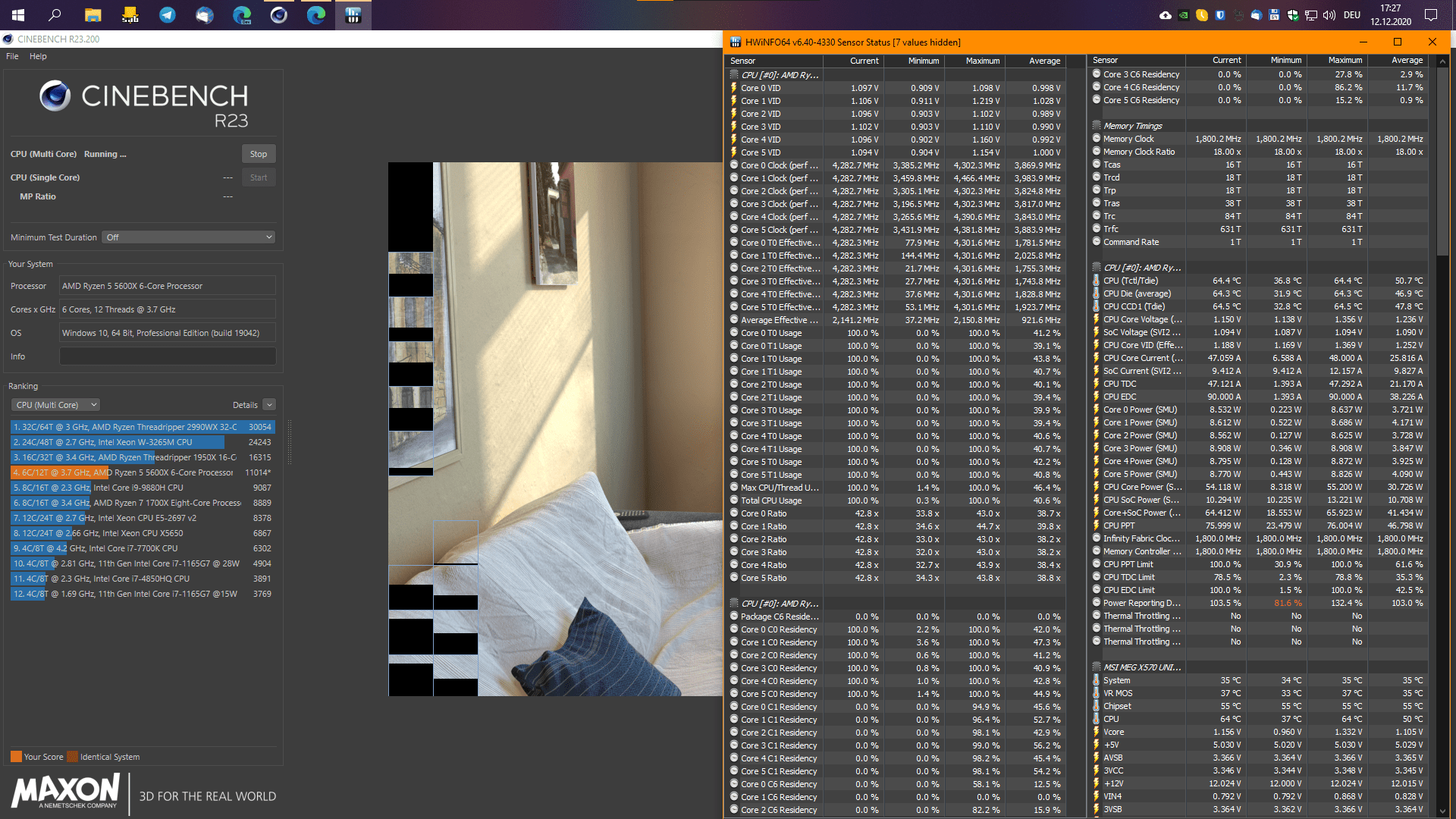Click the lightning icon beside Core 0 VID
The image size is (1456, 819).
(734, 88)
